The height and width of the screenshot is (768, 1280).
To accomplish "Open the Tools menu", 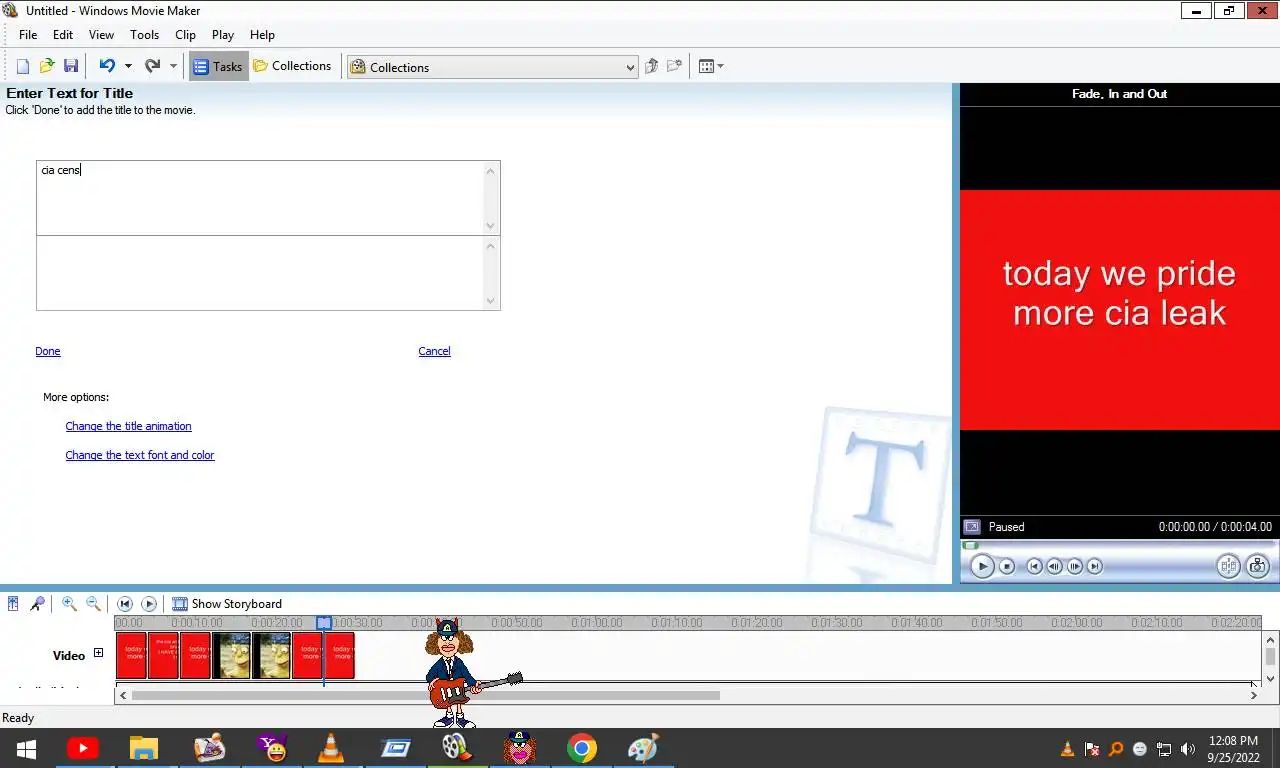I will [x=144, y=34].
